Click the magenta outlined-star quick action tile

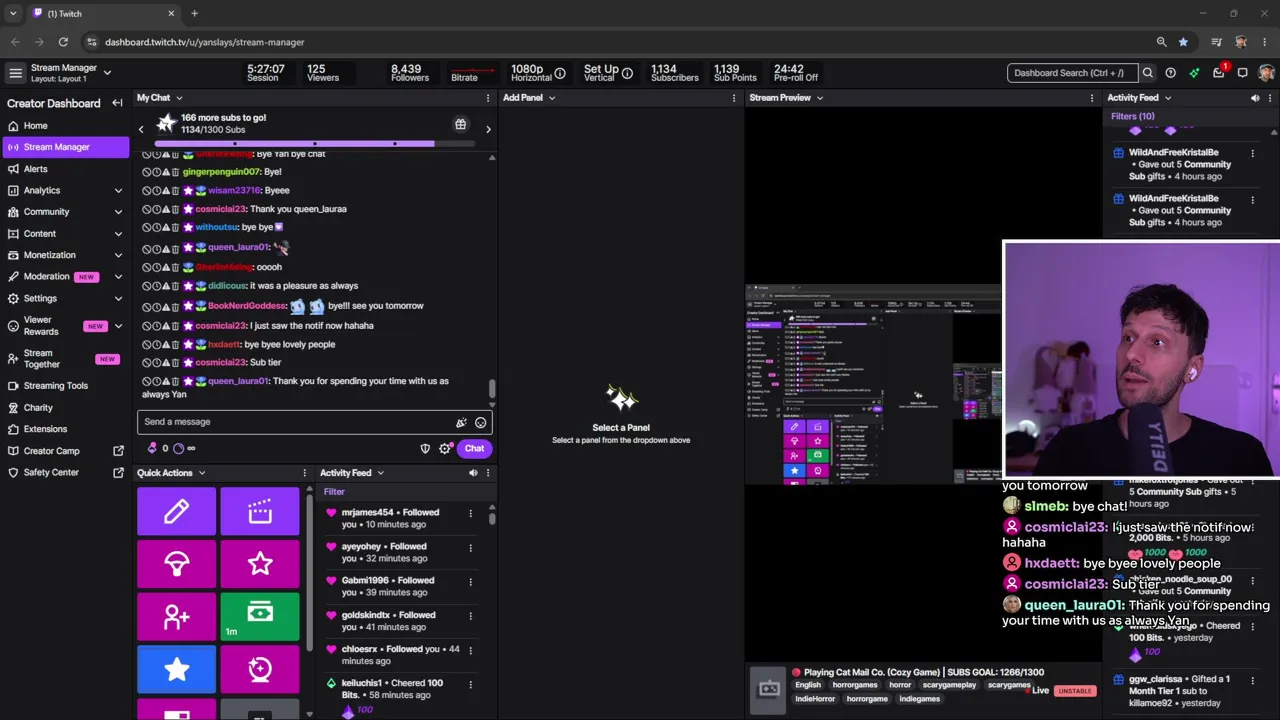tap(260, 564)
